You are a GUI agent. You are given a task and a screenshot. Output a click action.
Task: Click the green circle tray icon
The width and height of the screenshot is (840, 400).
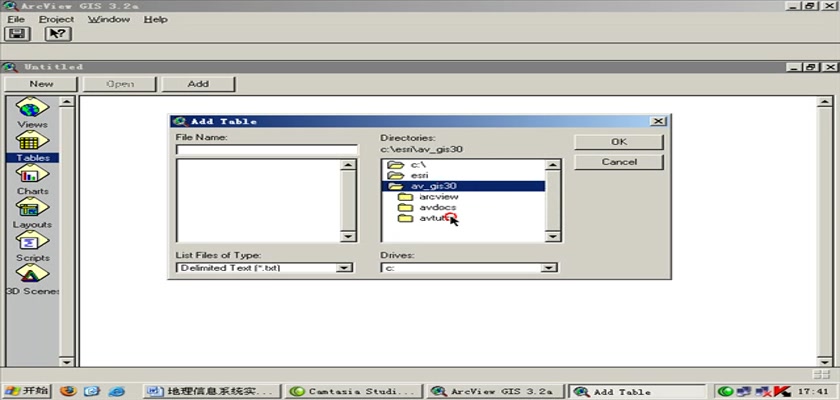(726, 391)
